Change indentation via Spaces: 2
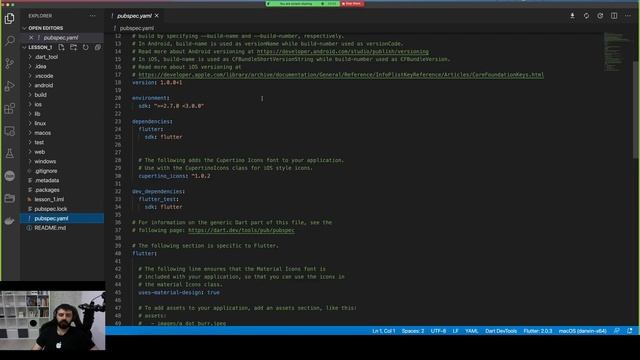 tap(413, 331)
